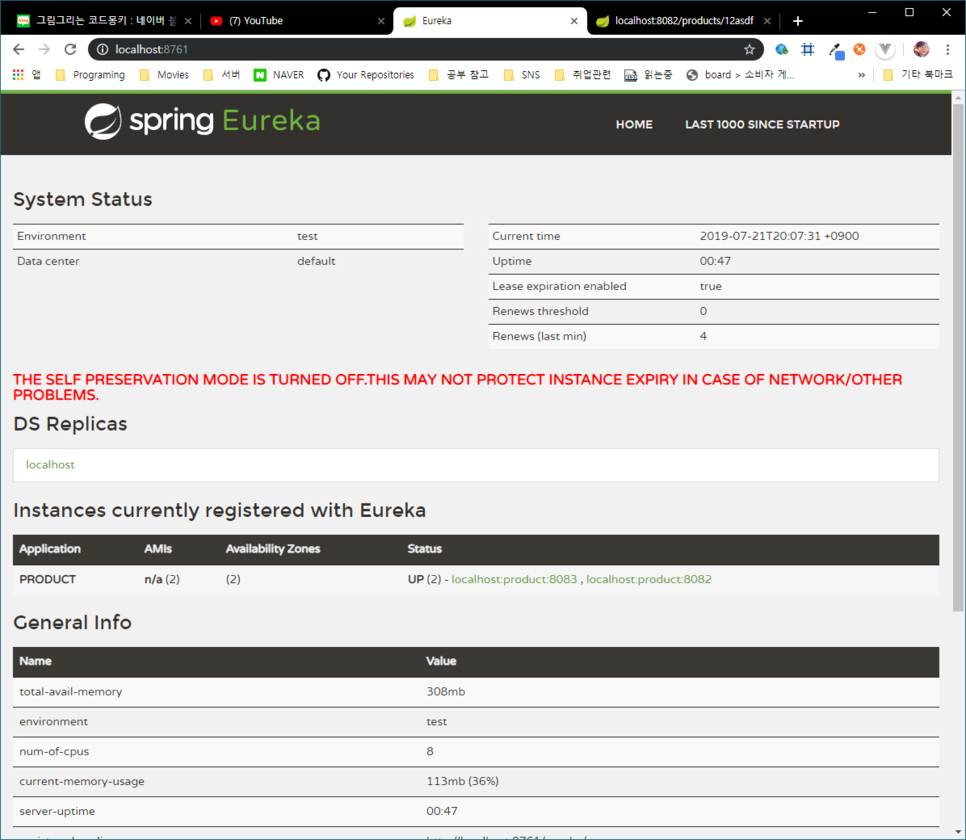Open the 서버 bookmark folder
The height and width of the screenshot is (840, 966).
(x=222, y=75)
